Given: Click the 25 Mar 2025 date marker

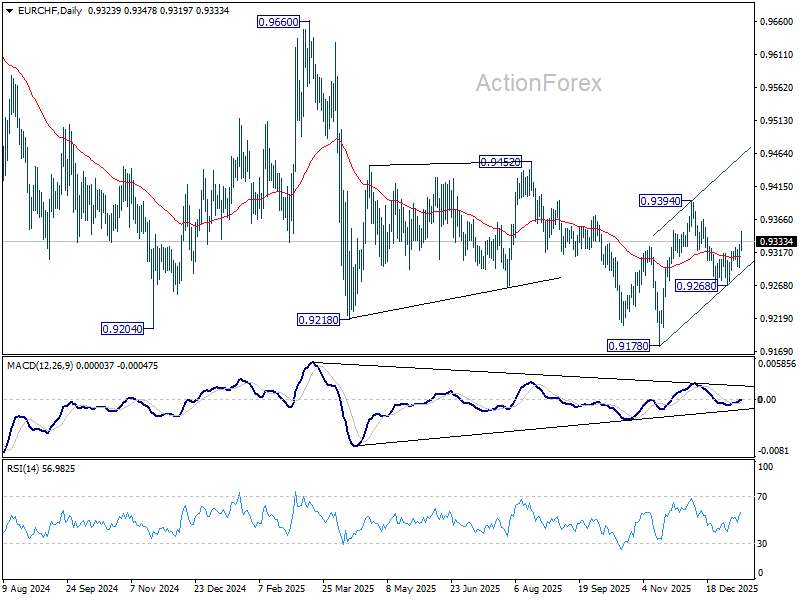Looking at the screenshot, I should pos(348,589).
